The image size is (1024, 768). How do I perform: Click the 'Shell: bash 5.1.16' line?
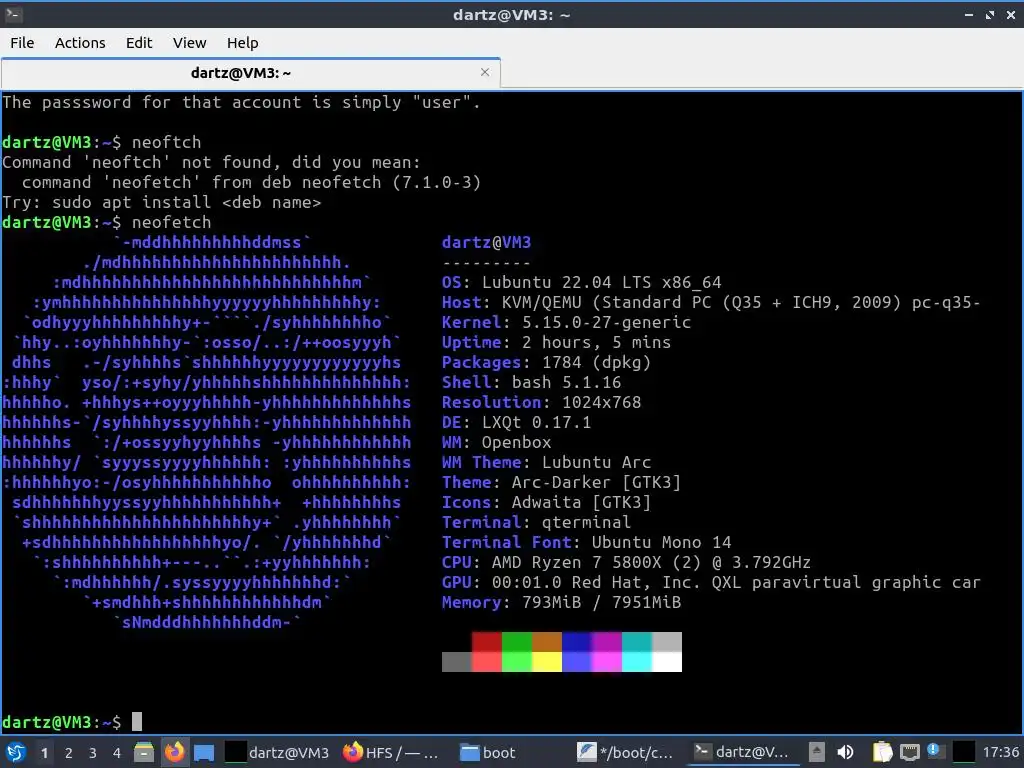531,382
